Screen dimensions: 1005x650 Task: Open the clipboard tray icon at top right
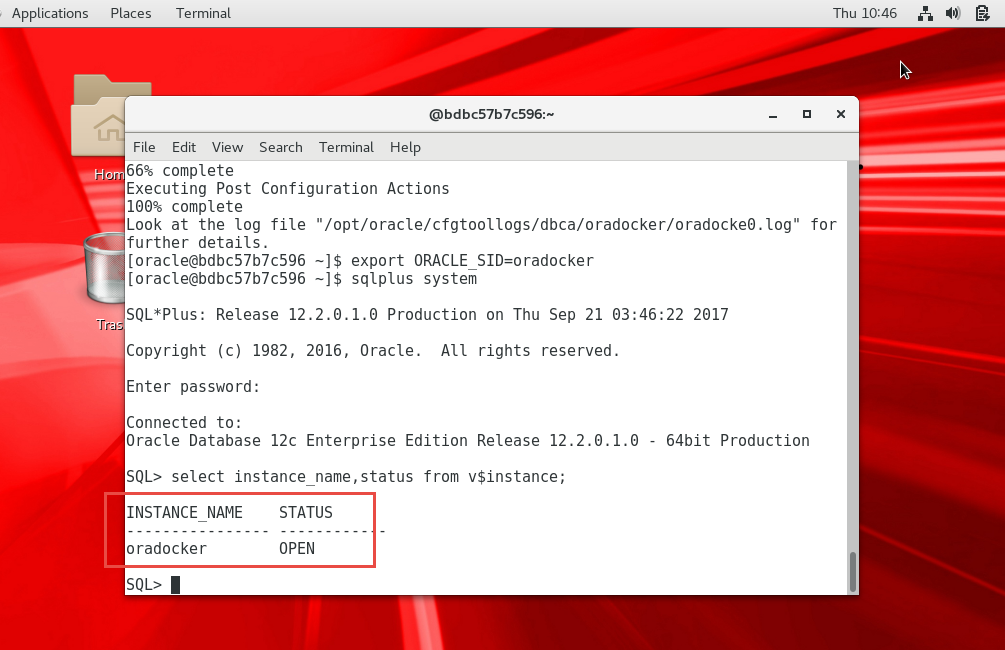pos(982,13)
